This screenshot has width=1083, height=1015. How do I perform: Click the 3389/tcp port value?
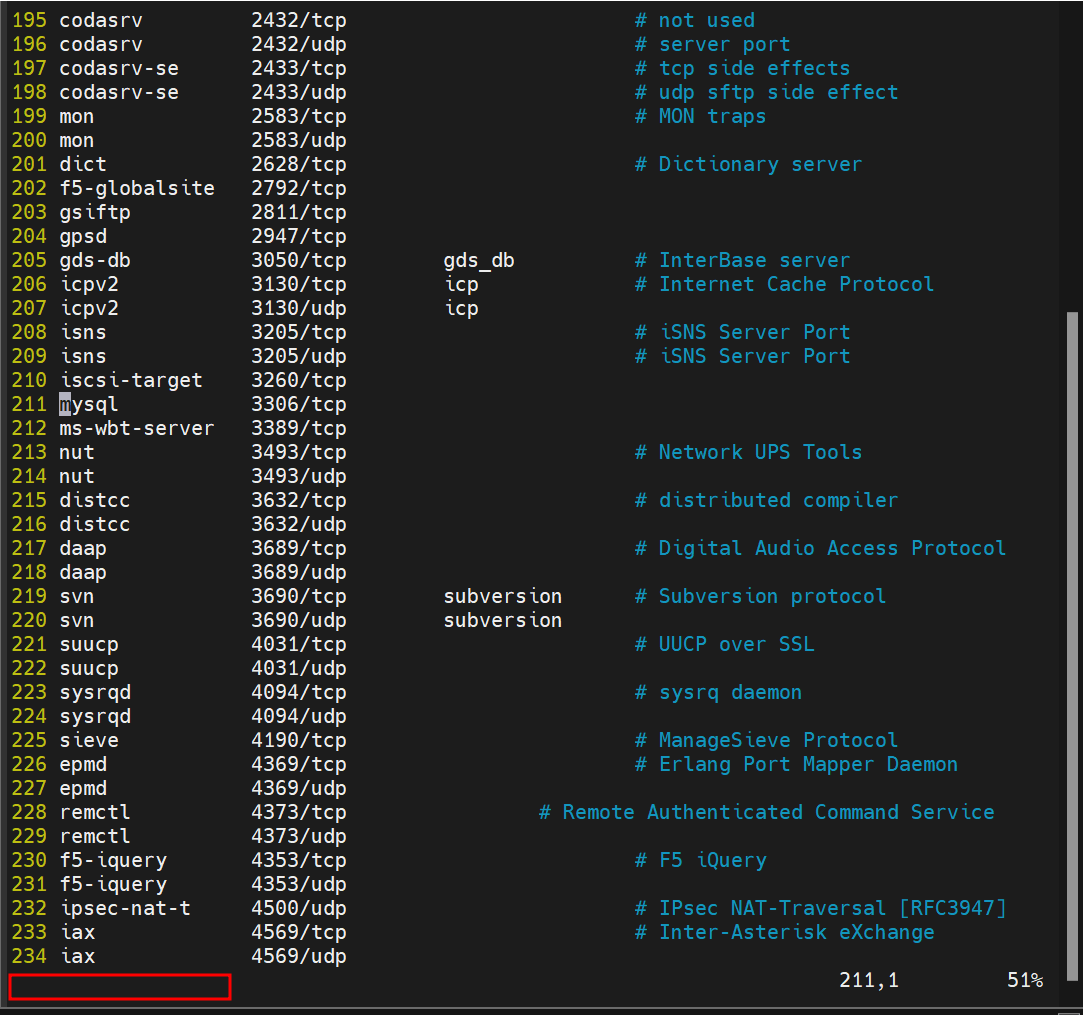tap(298, 429)
